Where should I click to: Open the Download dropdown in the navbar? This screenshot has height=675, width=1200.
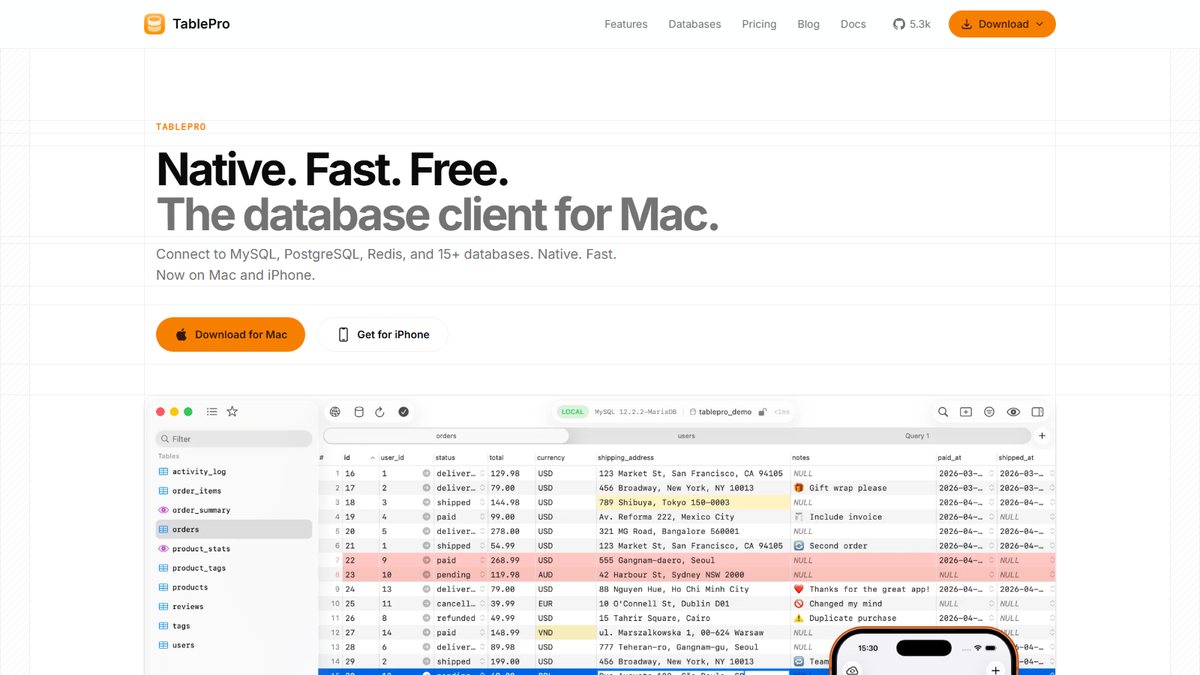pyautogui.click(x=1002, y=24)
